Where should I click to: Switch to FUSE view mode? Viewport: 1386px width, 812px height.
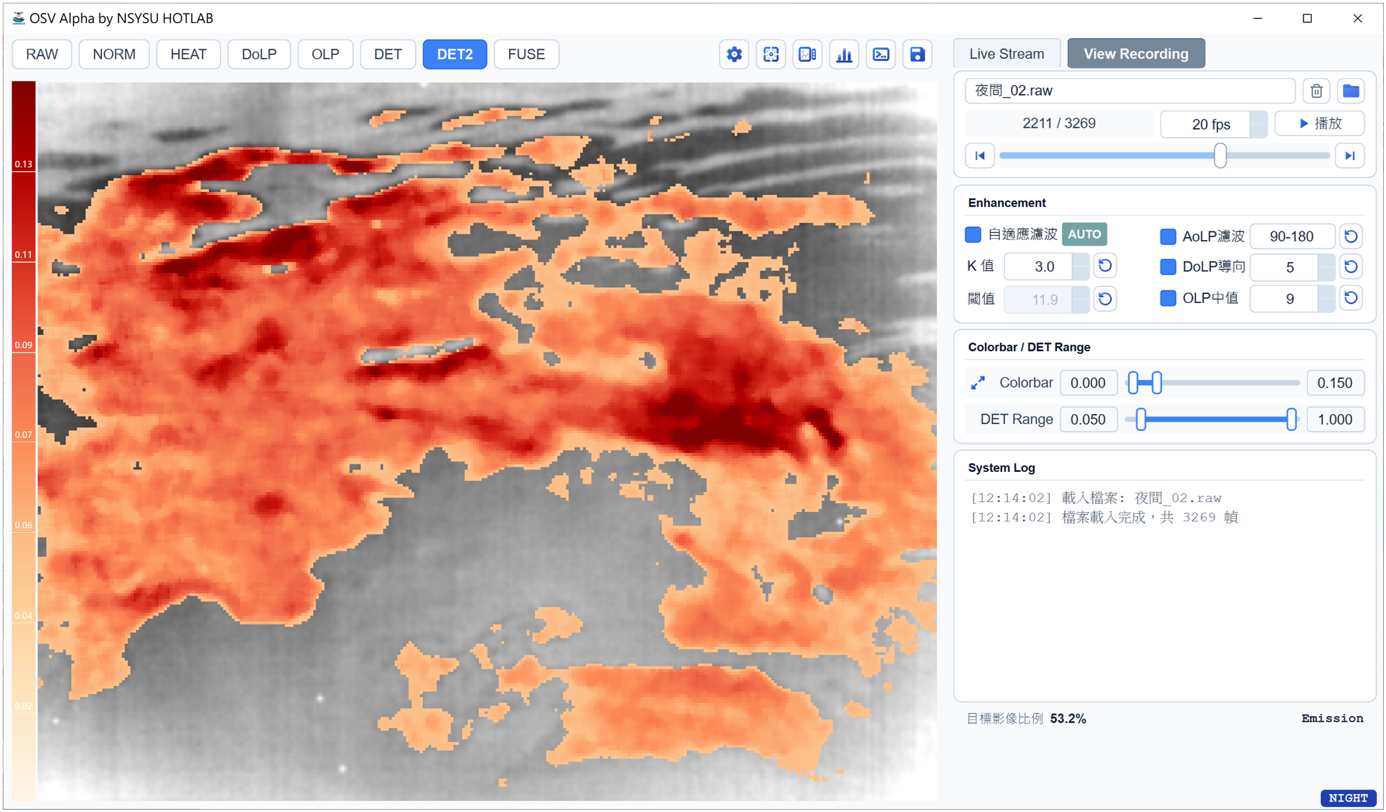click(x=526, y=55)
